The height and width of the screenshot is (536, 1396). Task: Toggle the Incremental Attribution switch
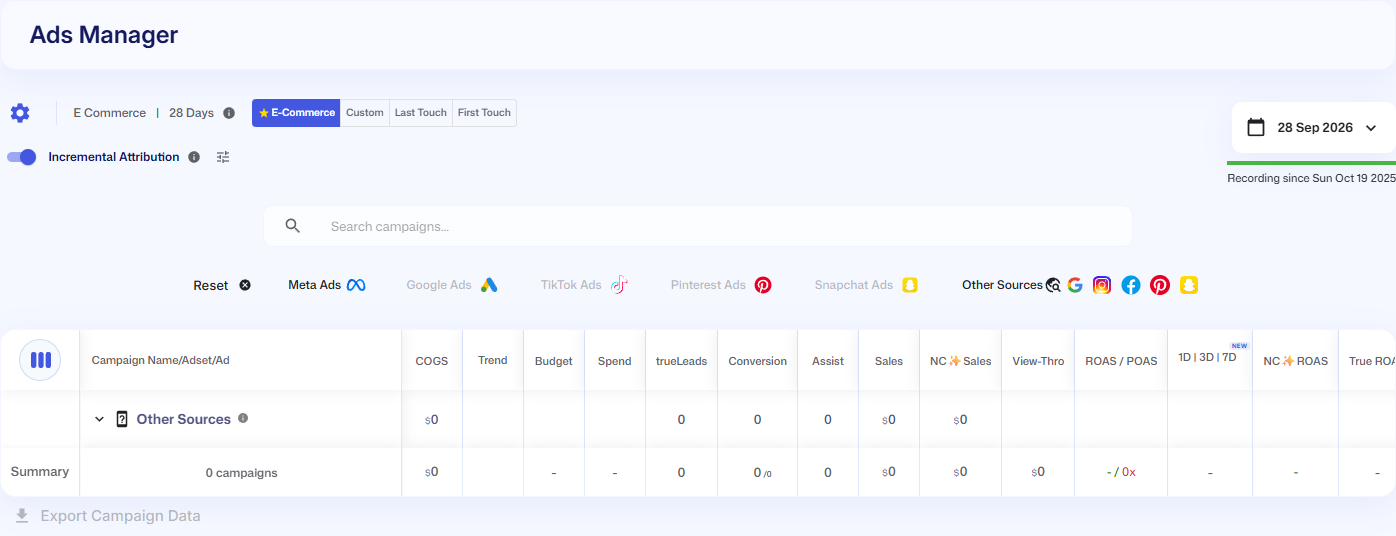pyautogui.click(x=21, y=157)
